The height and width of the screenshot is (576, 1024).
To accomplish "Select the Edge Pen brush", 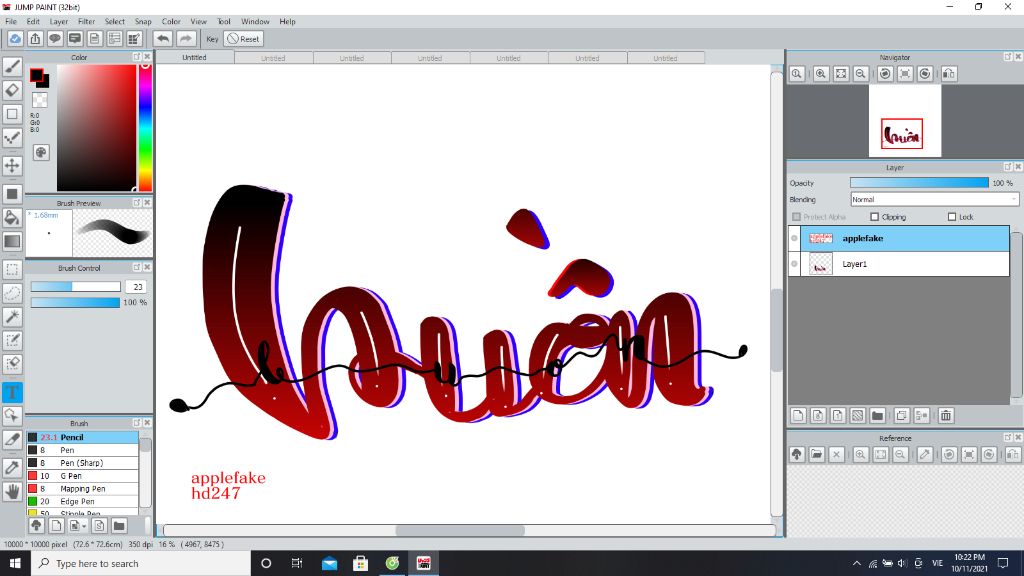I will (x=82, y=502).
